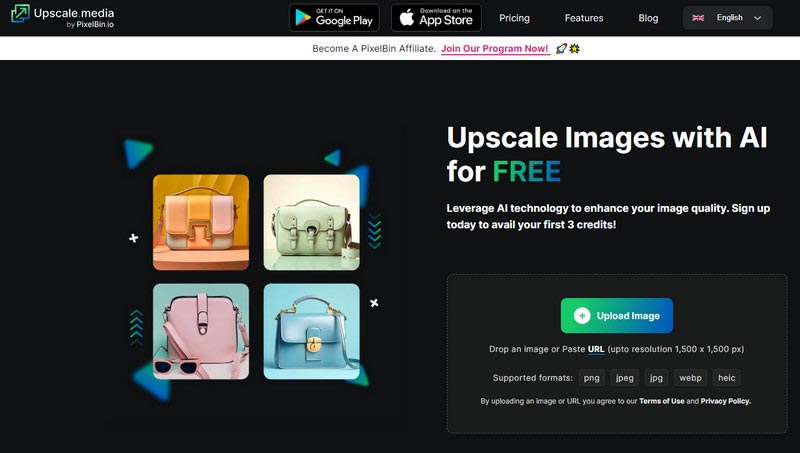Open the Pricing menu item
Viewport: 800px width, 453px height.
point(514,18)
